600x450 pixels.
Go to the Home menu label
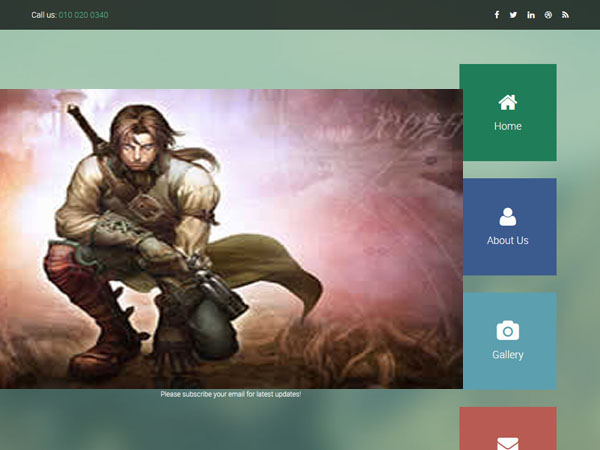507,127
